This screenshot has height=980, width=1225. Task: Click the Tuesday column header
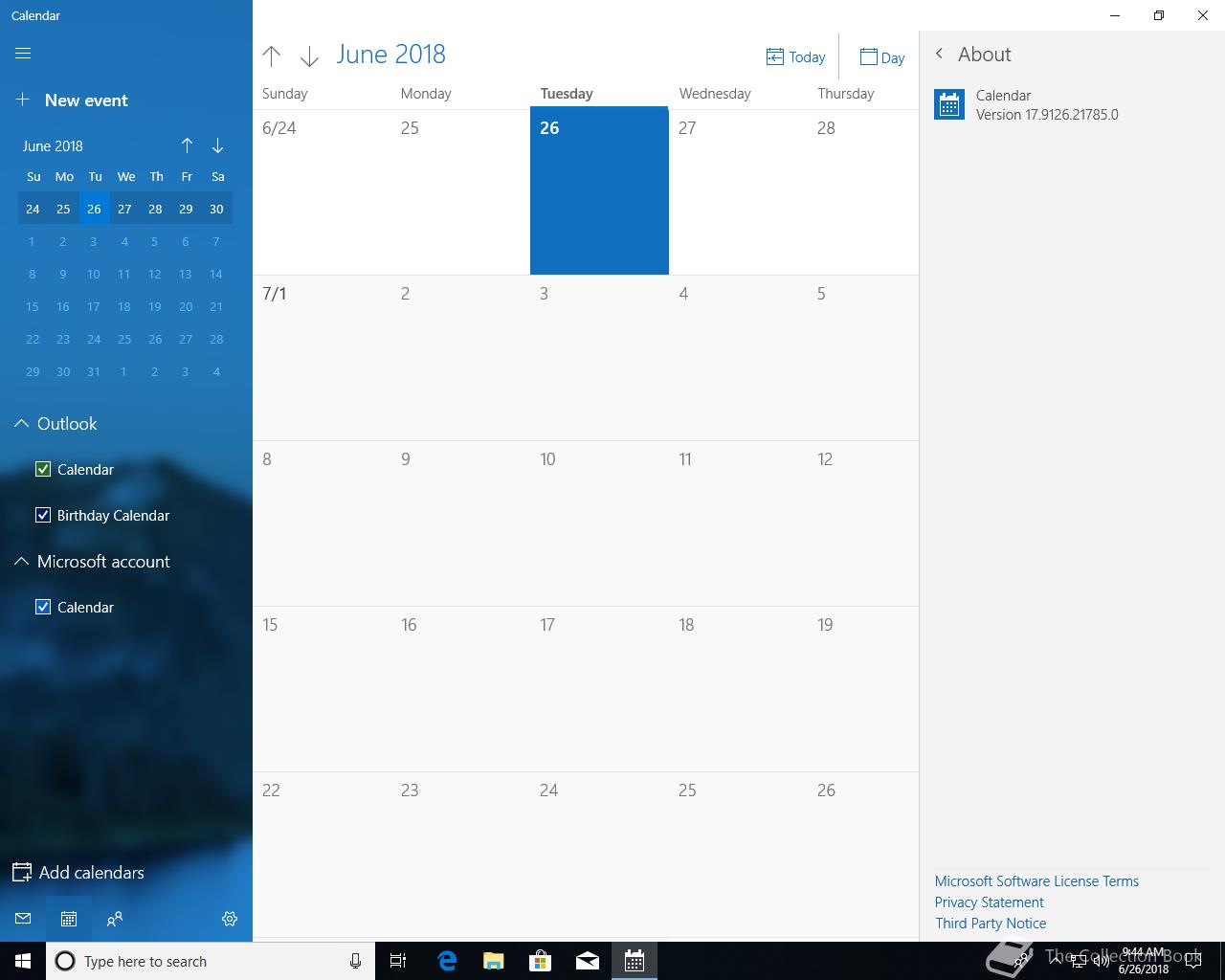[567, 93]
